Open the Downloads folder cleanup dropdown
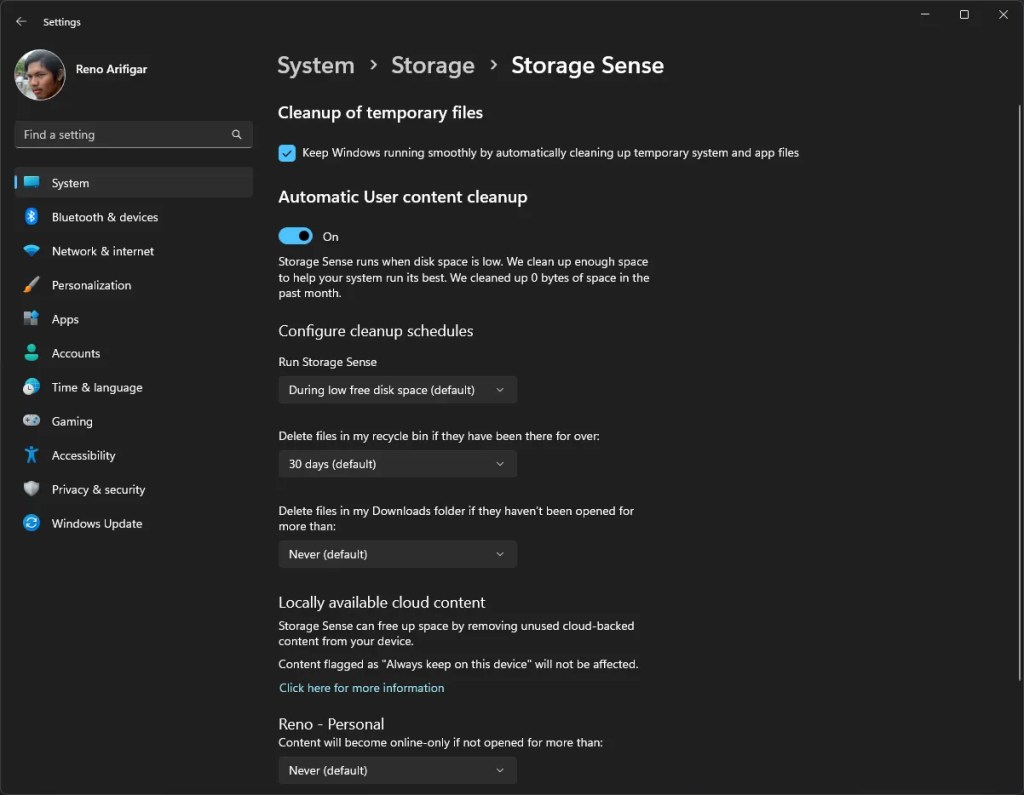The width and height of the screenshot is (1024, 795). [397, 554]
